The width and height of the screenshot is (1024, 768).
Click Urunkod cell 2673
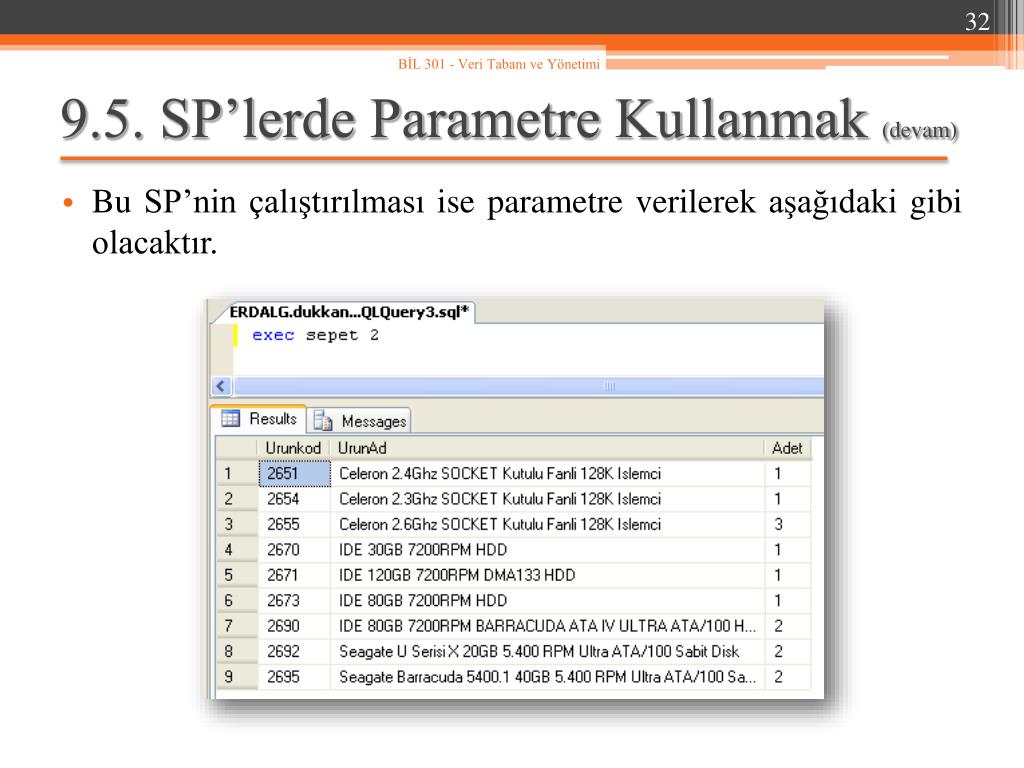point(294,601)
